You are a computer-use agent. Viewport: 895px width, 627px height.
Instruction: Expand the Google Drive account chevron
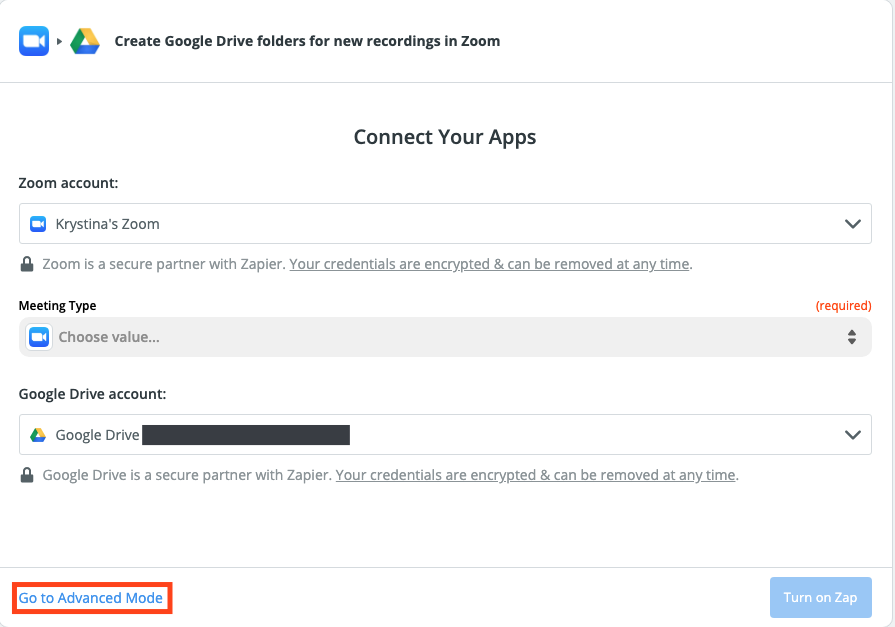click(853, 435)
